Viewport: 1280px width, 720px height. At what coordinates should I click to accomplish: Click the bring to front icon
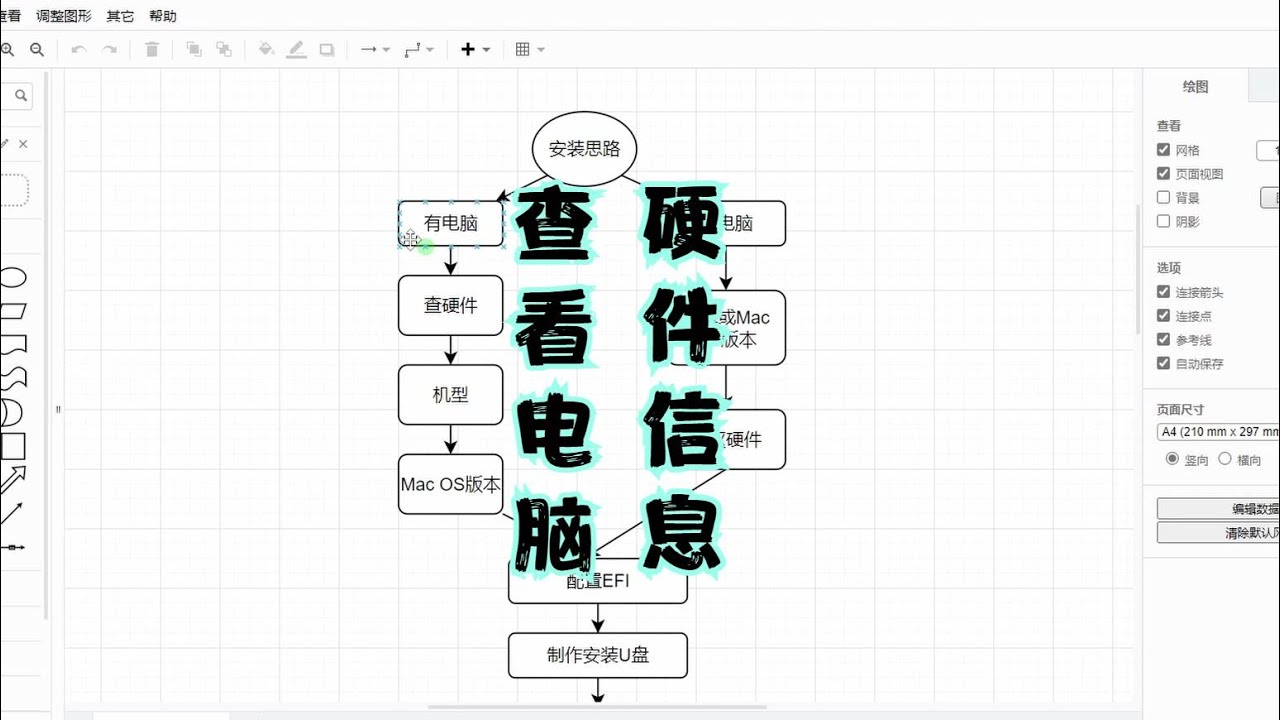[x=194, y=49]
